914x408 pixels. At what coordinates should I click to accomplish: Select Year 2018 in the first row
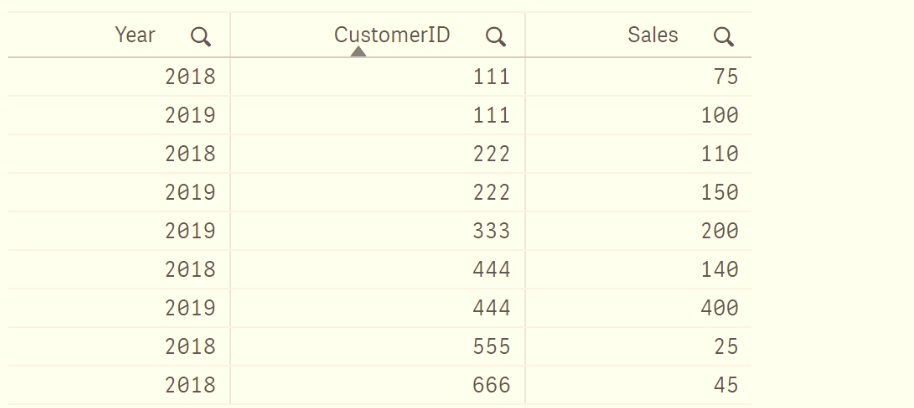pyautogui.click(x=190, y=77)
